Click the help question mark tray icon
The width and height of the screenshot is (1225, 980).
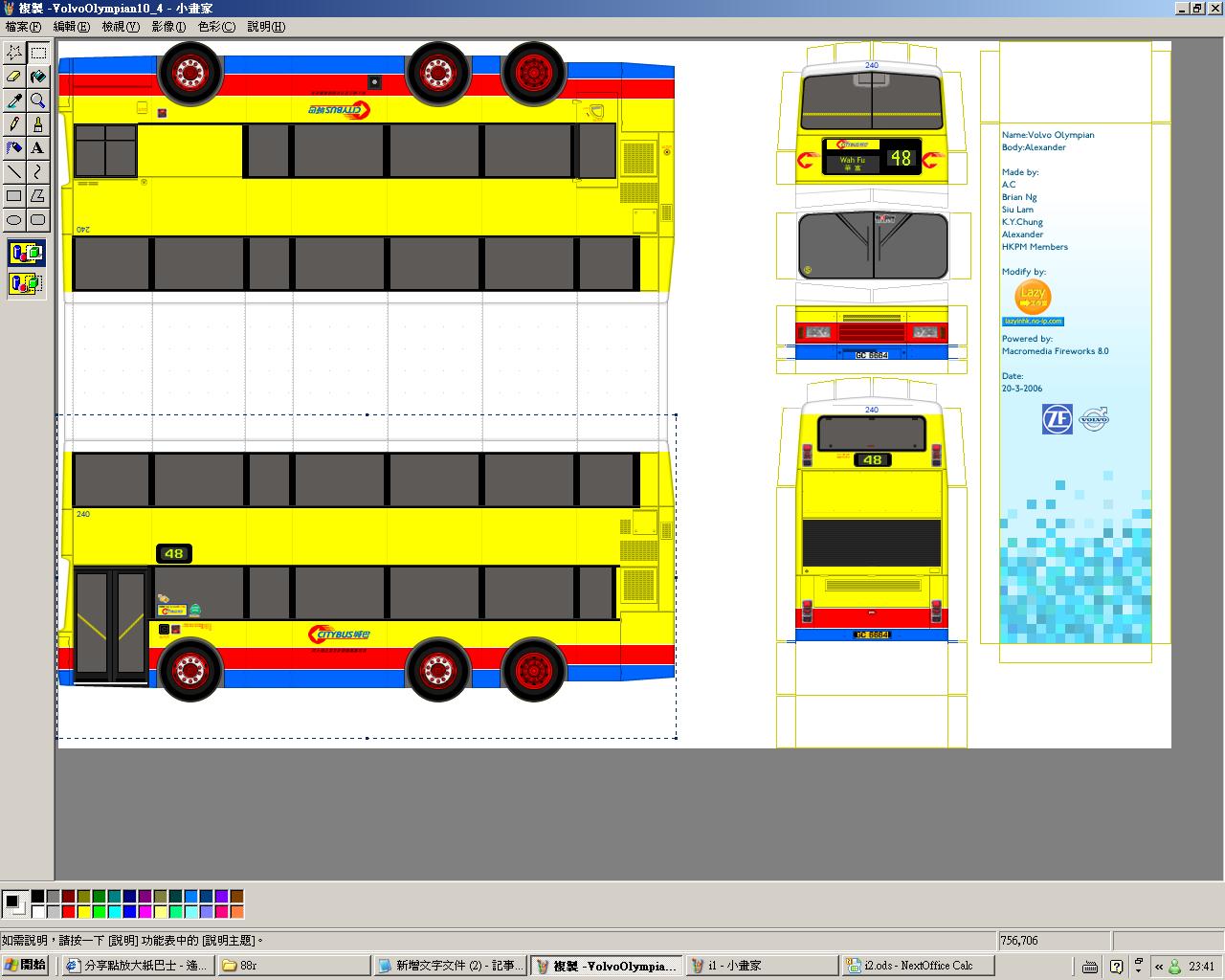click(1116, 966)
